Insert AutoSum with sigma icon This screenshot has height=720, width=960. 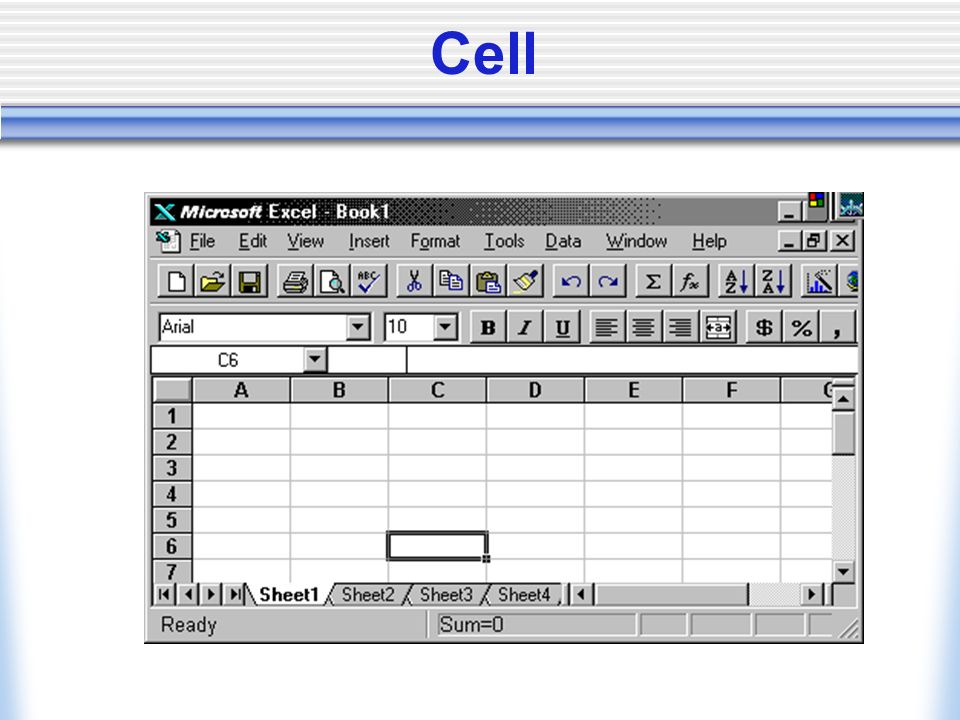tap(653, 282)
